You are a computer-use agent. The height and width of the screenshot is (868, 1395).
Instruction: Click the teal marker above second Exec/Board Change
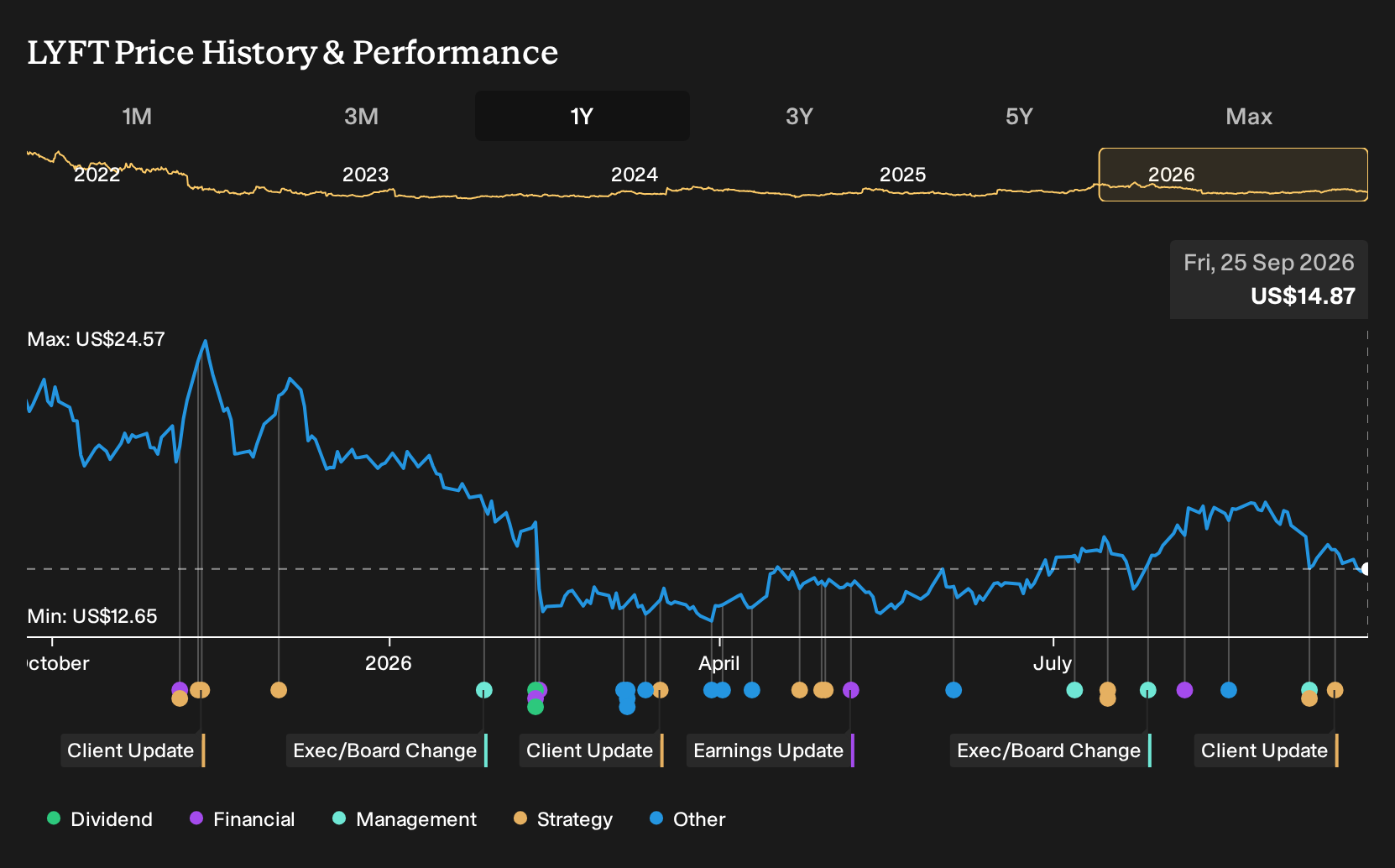tap(1148, 690)
